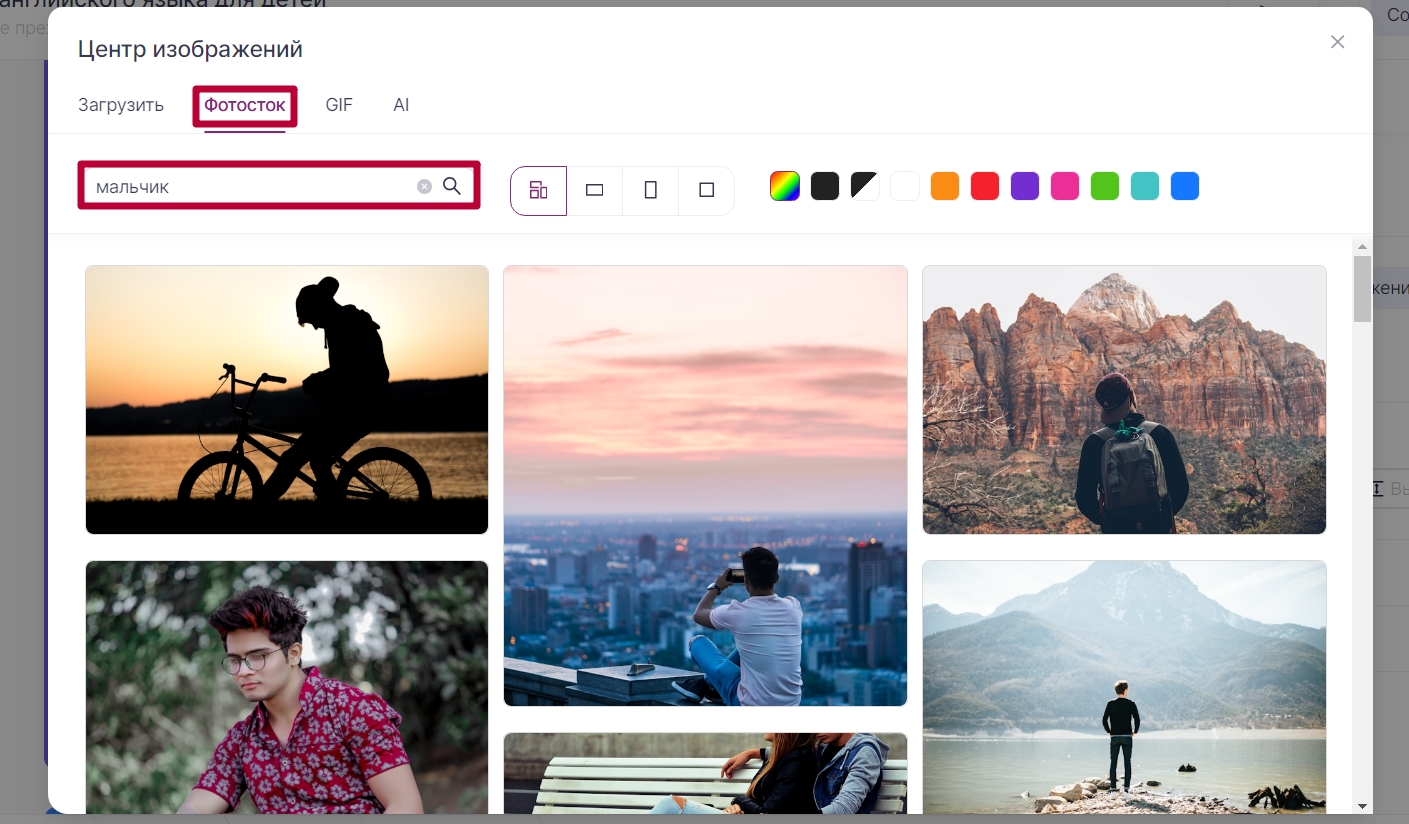Close the Центр изображений dialog
Image resolution: width=1409 pixels, height=824 pixels.
click(x=1338, y=42)
